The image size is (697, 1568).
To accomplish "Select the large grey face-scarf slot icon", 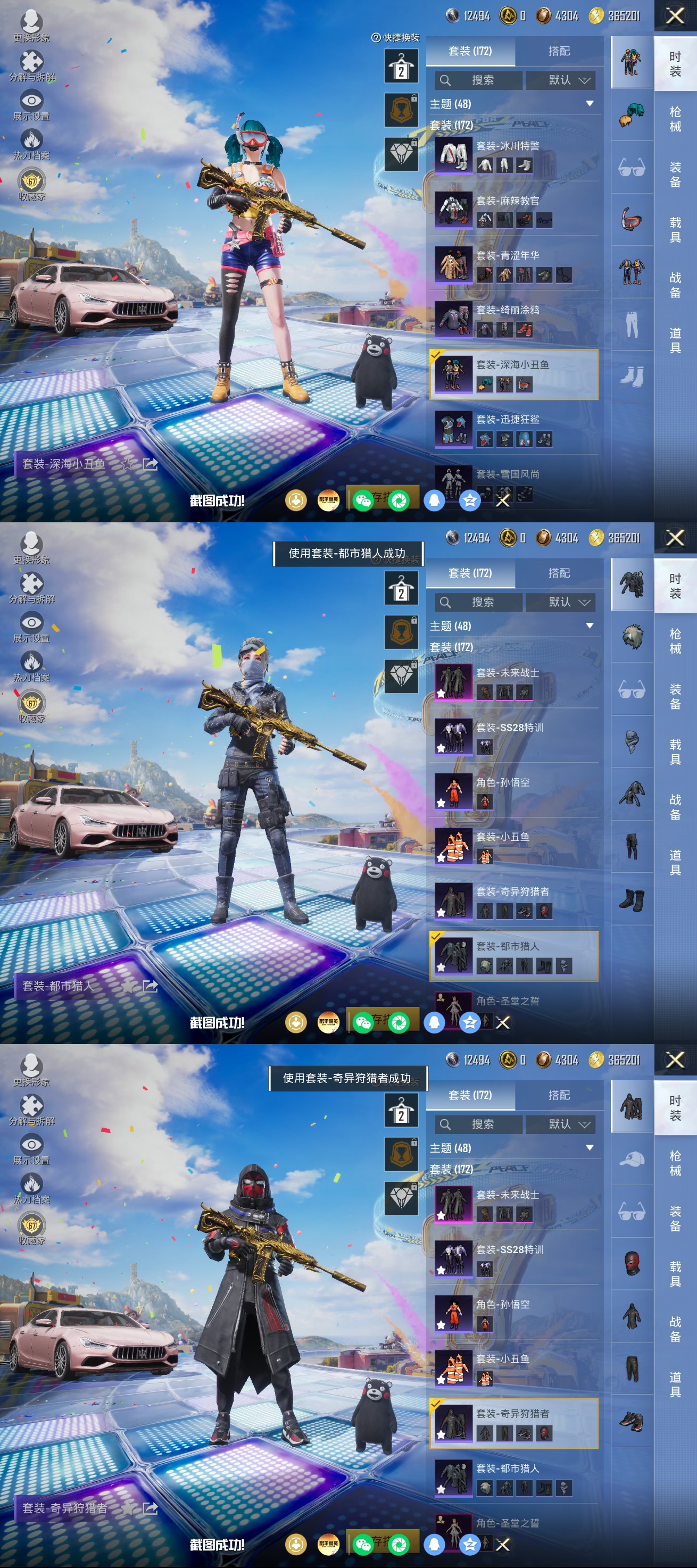I will tap(632, 741).
